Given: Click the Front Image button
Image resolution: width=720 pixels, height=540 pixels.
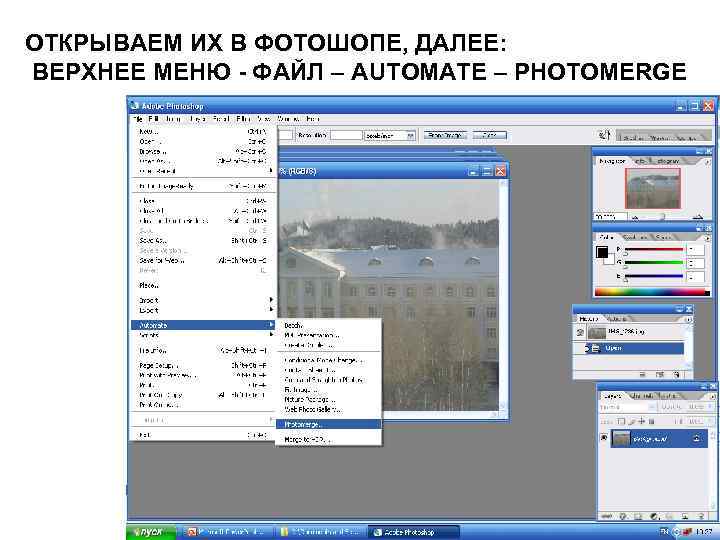Looking at the screenshot, I should [x=444, y=135].
